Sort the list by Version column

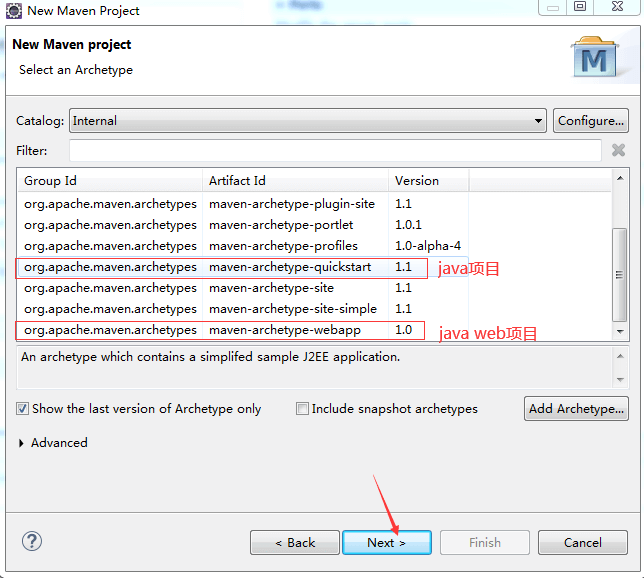click(x=428, y=181)
